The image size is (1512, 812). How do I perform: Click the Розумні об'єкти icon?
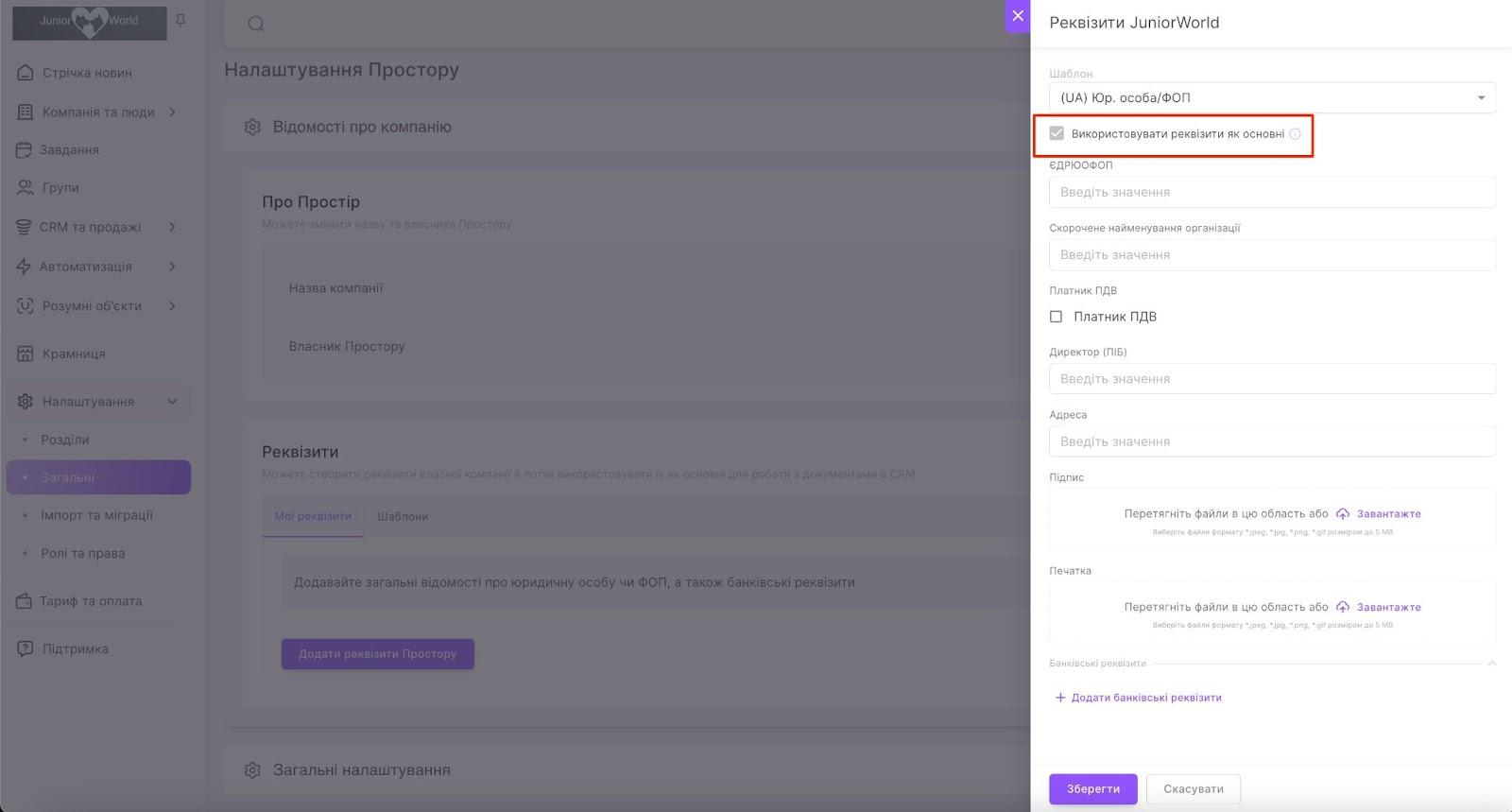tap(26, 305)
